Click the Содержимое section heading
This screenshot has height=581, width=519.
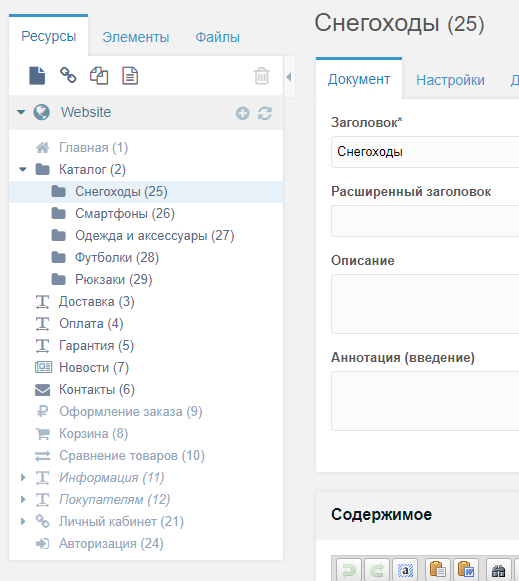pos(382,514)
